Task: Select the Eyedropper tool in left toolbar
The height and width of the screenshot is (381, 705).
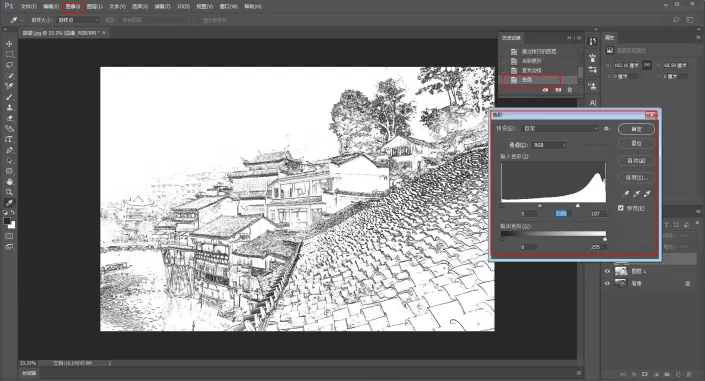Action: (x=9, y=203)
